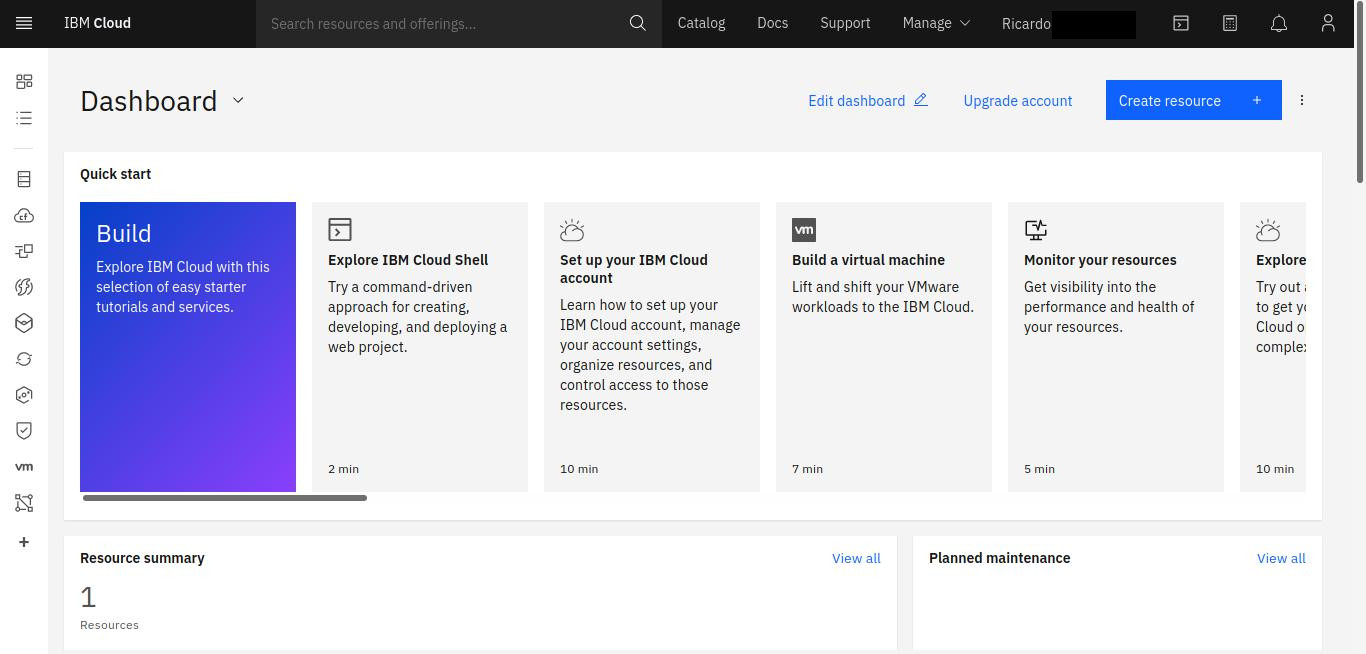Screen dimensions: 1366x654
Task: Open the VPC Infrastructure icon in sidebar
Action: 24,251
